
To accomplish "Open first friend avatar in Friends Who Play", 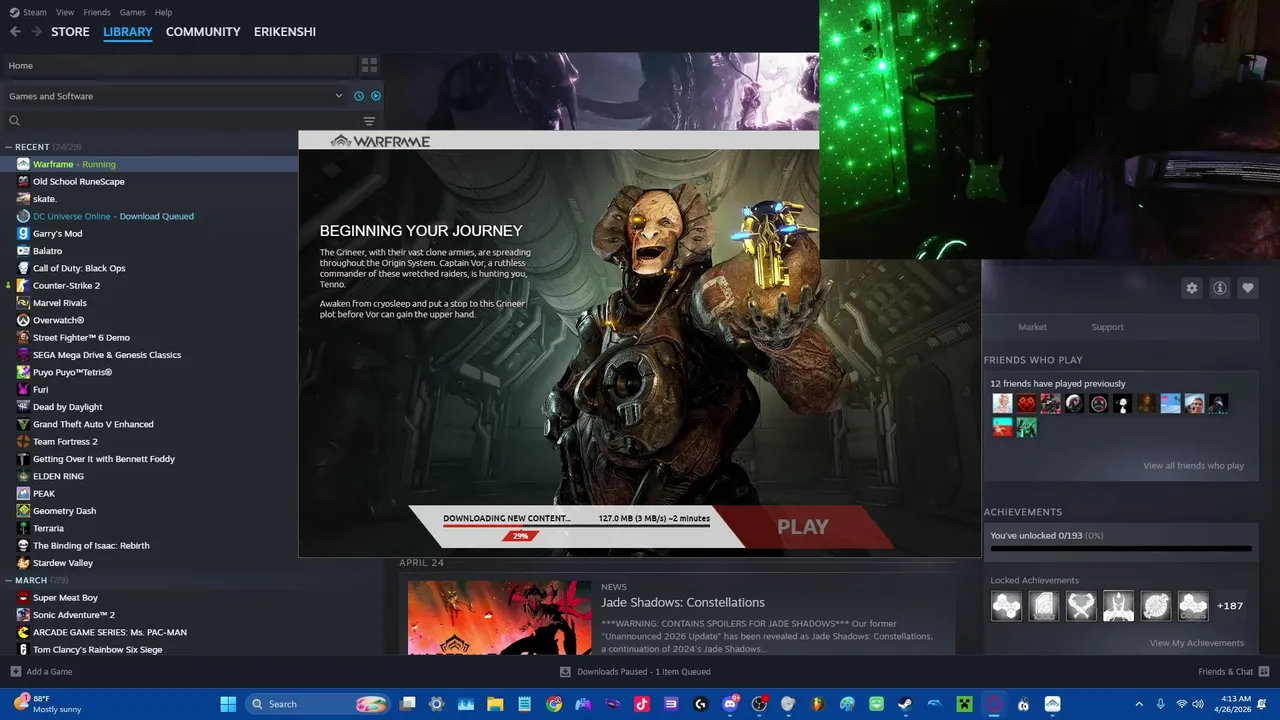I will coord(1002,404).
